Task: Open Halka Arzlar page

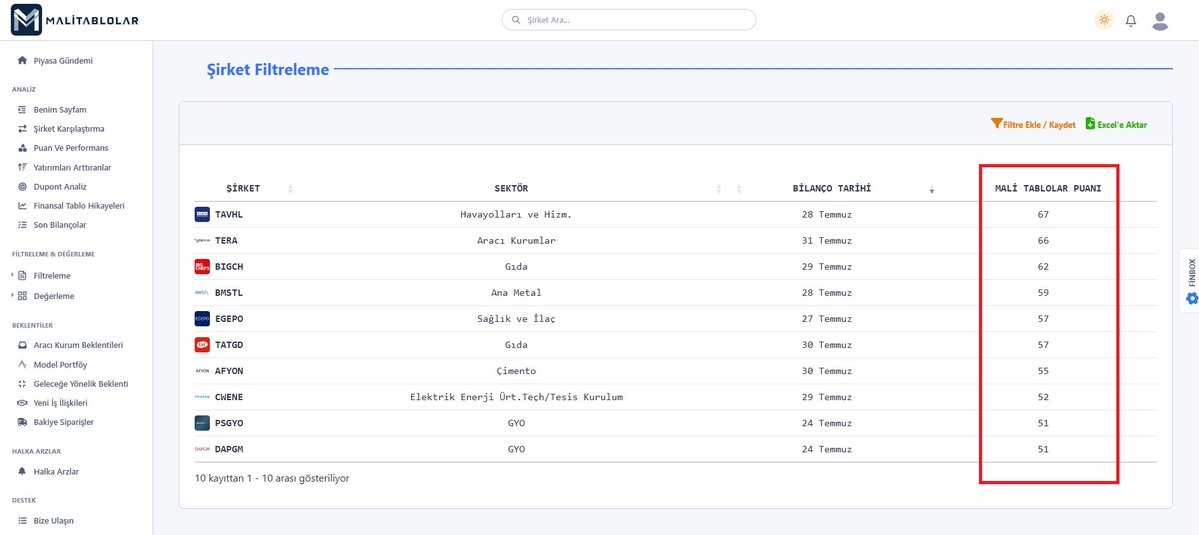Action: click(x=56, y=472)
